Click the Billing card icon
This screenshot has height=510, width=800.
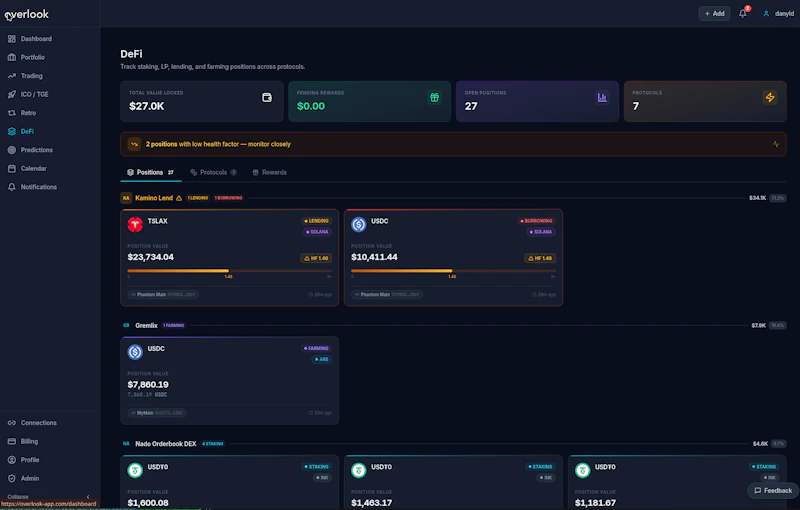[12, 441]
